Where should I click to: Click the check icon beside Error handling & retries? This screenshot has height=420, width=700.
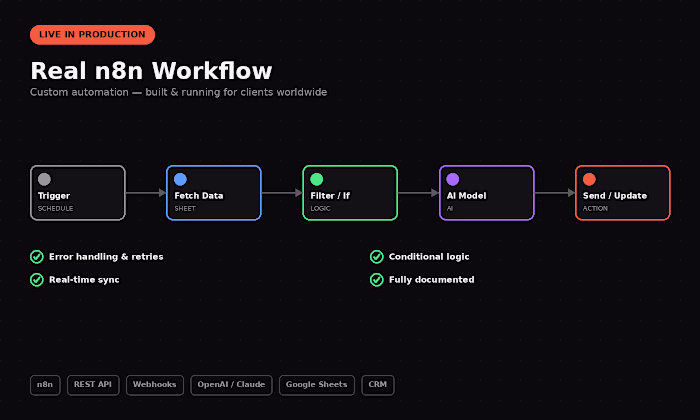coord(37,257)
